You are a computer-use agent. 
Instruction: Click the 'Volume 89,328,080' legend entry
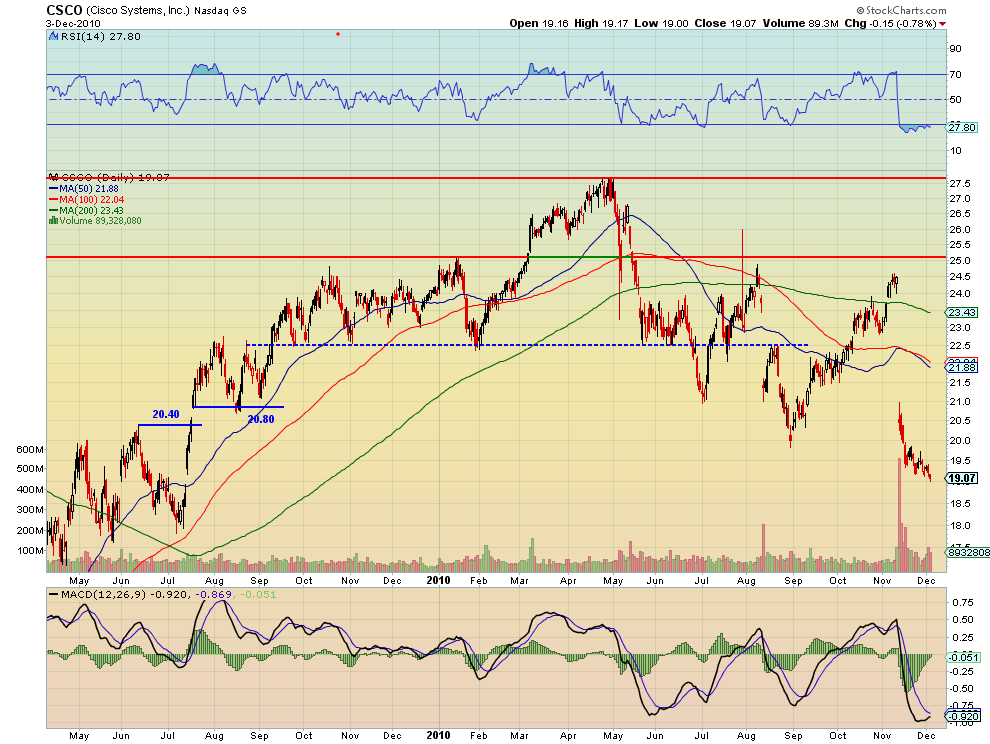pos(100,220)
